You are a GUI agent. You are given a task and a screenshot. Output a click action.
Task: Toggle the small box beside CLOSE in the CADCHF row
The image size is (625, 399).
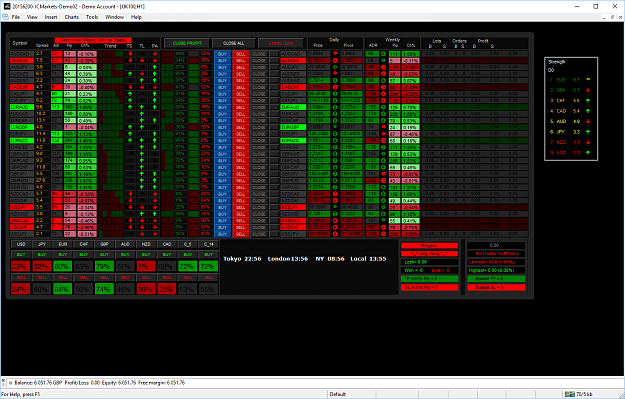[274, 87]
